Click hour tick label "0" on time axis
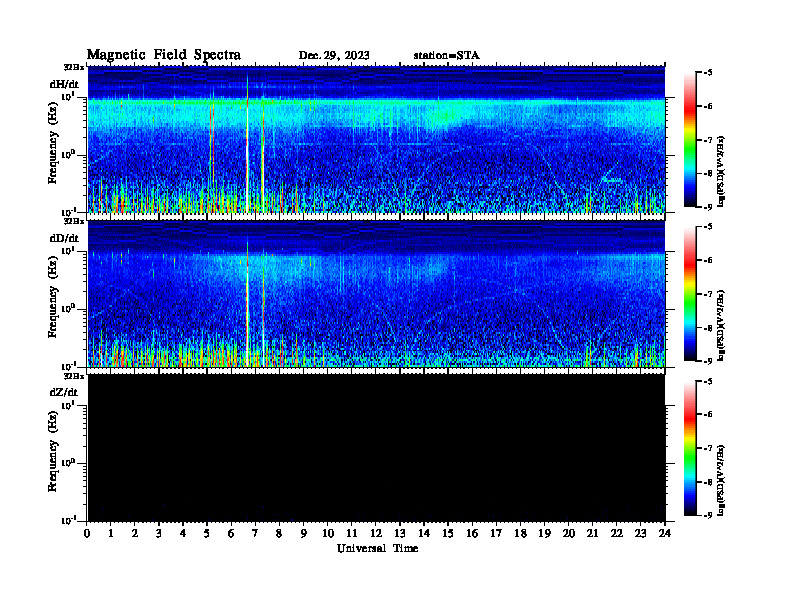Screen dimensions: 792x612 coord(87,533)
